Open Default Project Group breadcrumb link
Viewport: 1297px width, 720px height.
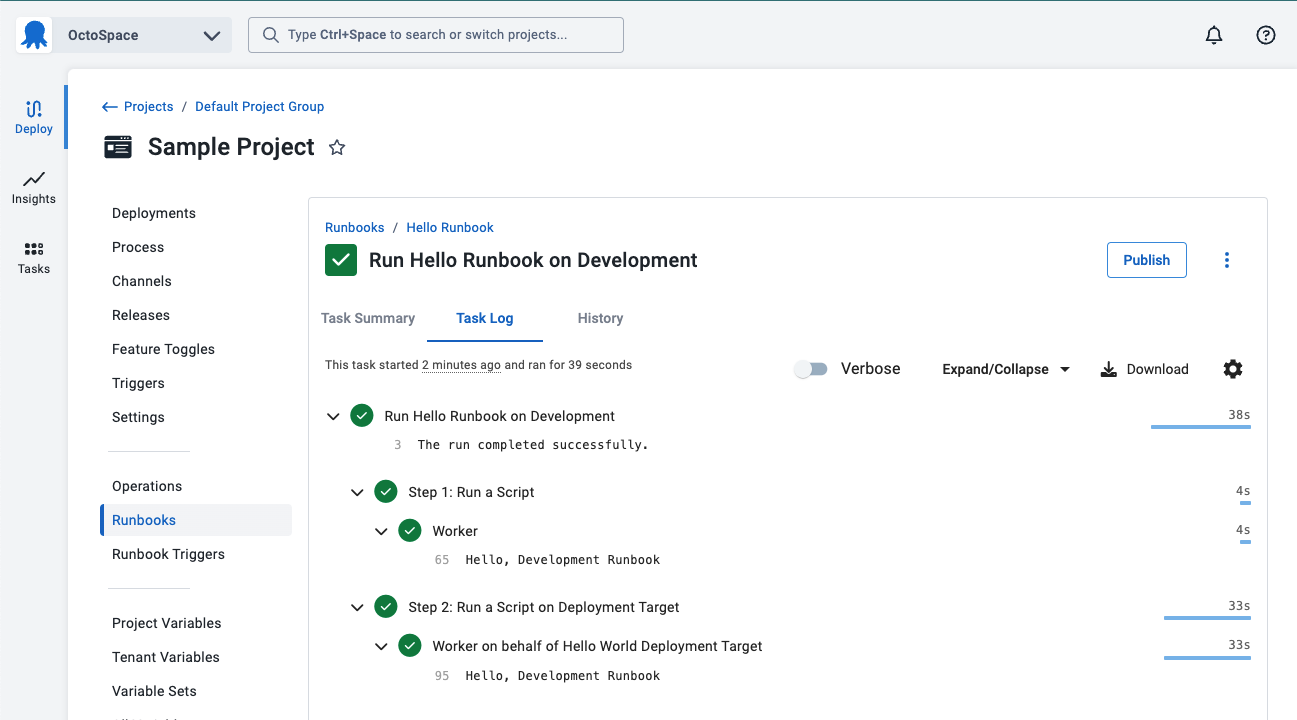(x=259, y=107)
